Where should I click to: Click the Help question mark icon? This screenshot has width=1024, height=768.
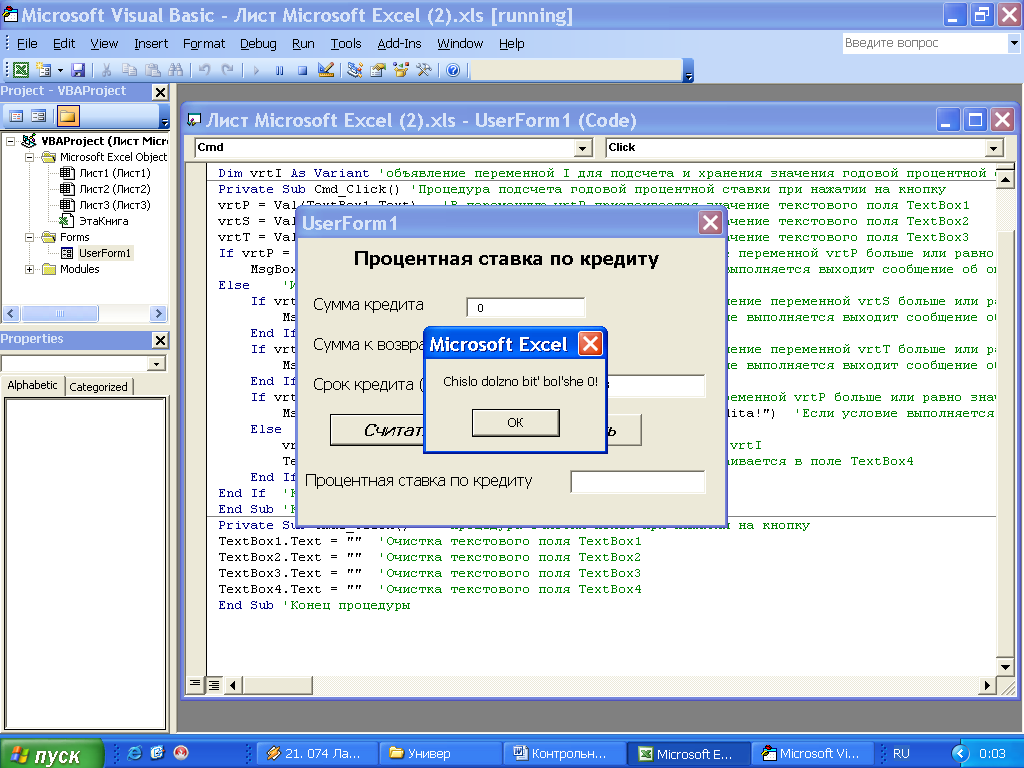(453, 70)
